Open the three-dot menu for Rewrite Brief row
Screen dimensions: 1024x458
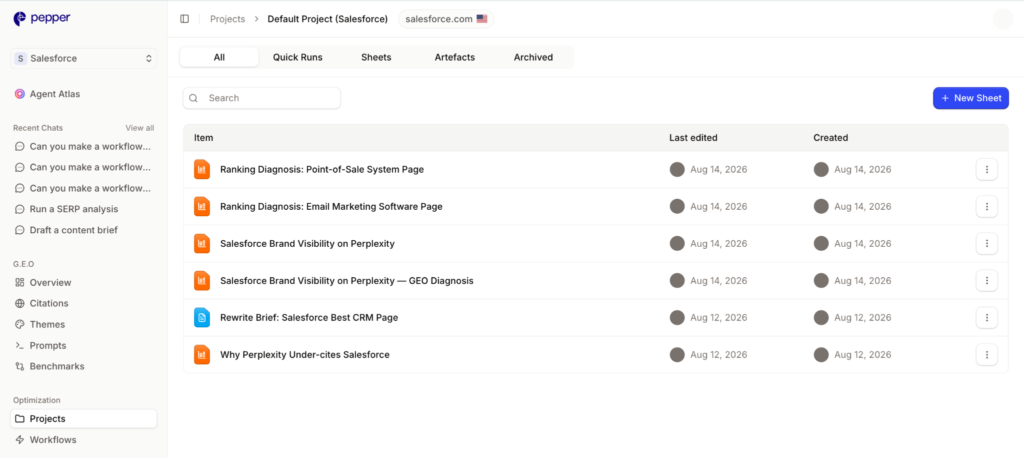[x=987, y=318]
